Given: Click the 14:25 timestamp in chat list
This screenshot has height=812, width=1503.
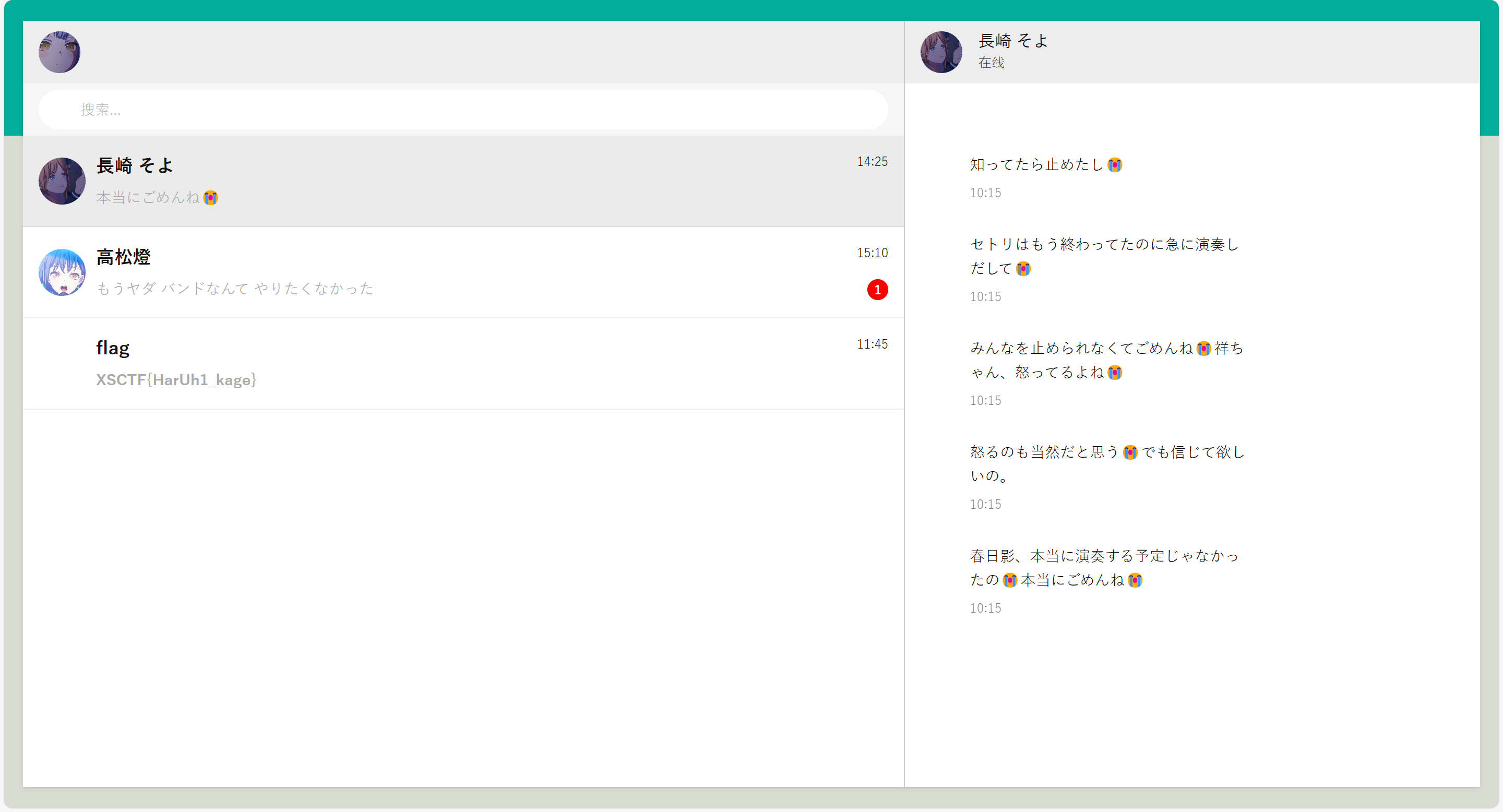Looking at the screenshot, I should tap(872, 162).
